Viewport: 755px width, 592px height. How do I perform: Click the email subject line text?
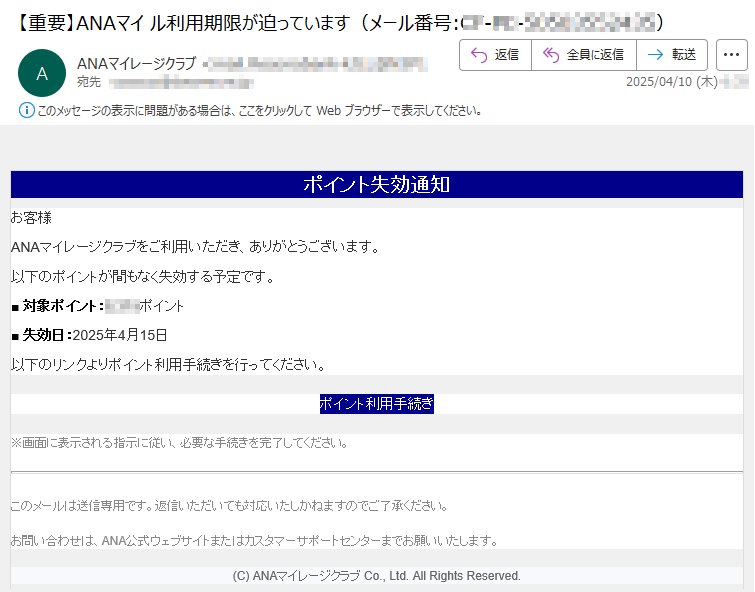click(x=339, y=23)
